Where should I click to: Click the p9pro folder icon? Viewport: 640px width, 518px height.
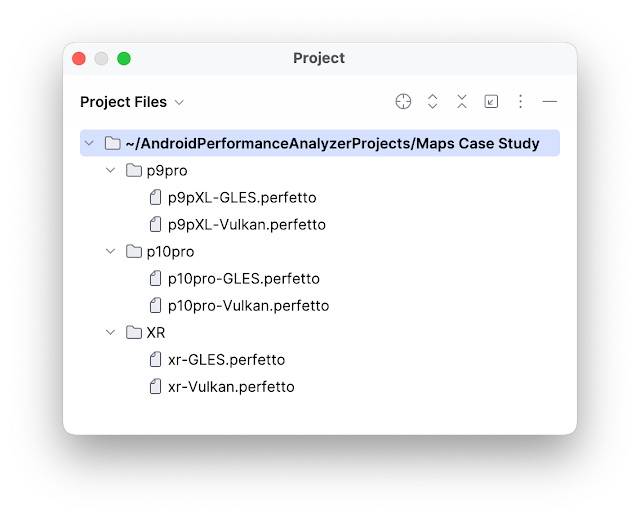133,170
